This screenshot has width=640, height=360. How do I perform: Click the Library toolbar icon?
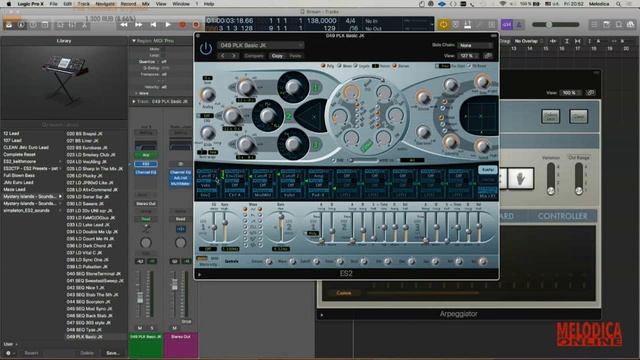pos(9,25)
